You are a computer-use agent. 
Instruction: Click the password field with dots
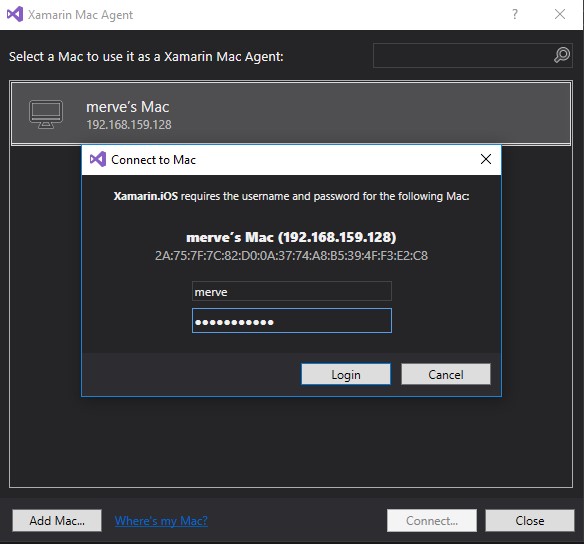coord(292,321)
